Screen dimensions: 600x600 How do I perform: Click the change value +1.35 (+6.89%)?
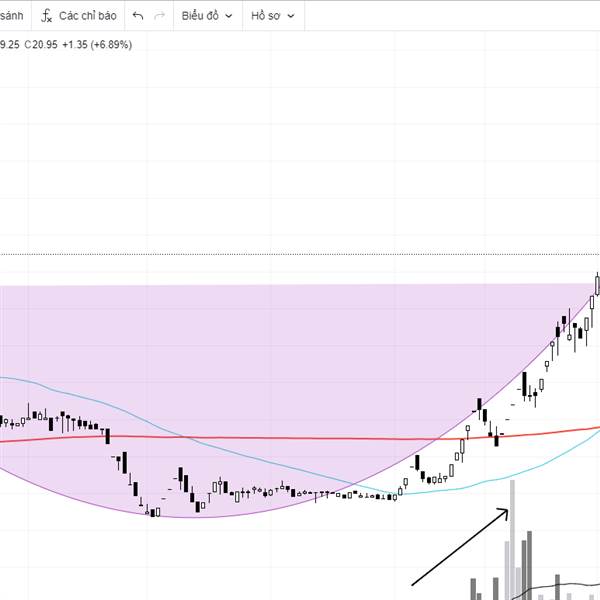tap(97, 45)
